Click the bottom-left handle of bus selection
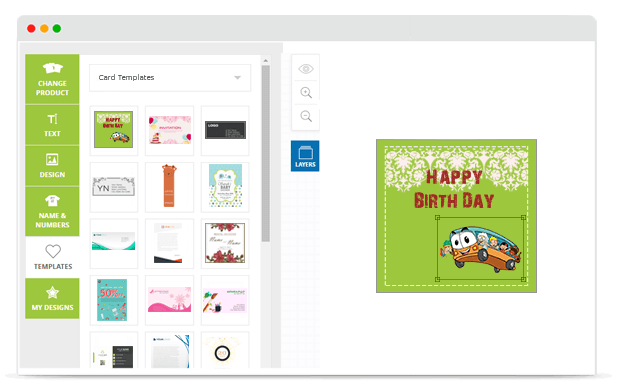The width and height of the screenshot is (620, 391). (x=438, y=280)
